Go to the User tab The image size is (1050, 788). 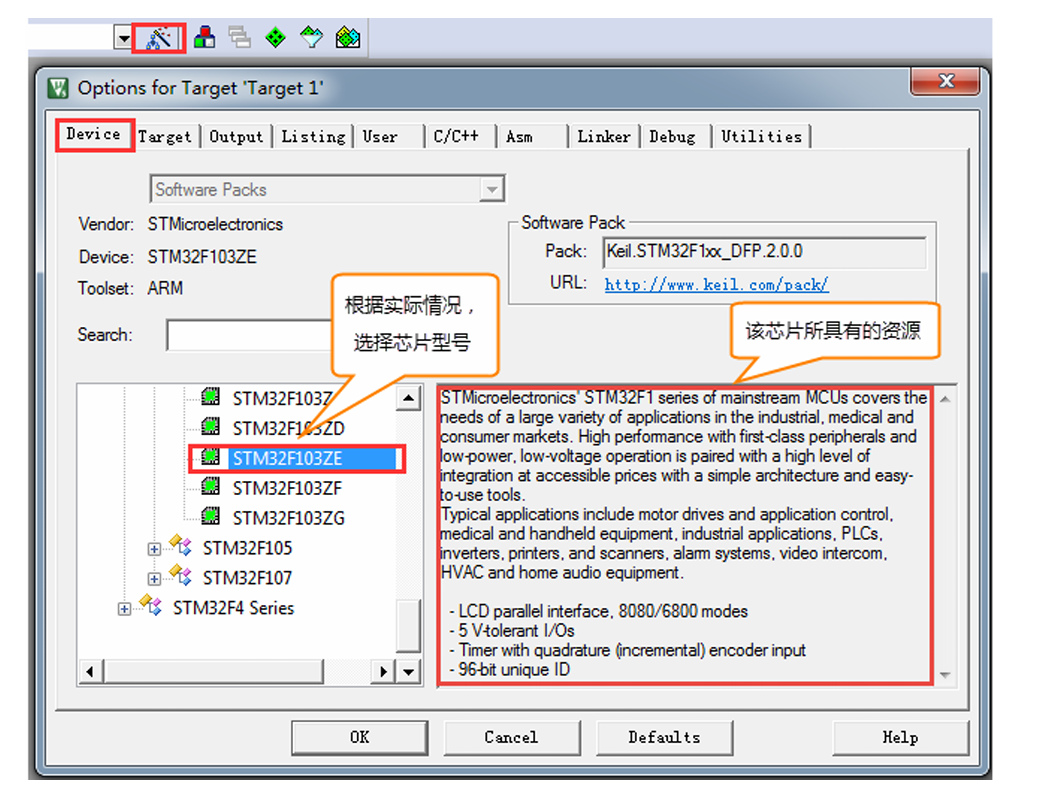click(x=380, y=137)
